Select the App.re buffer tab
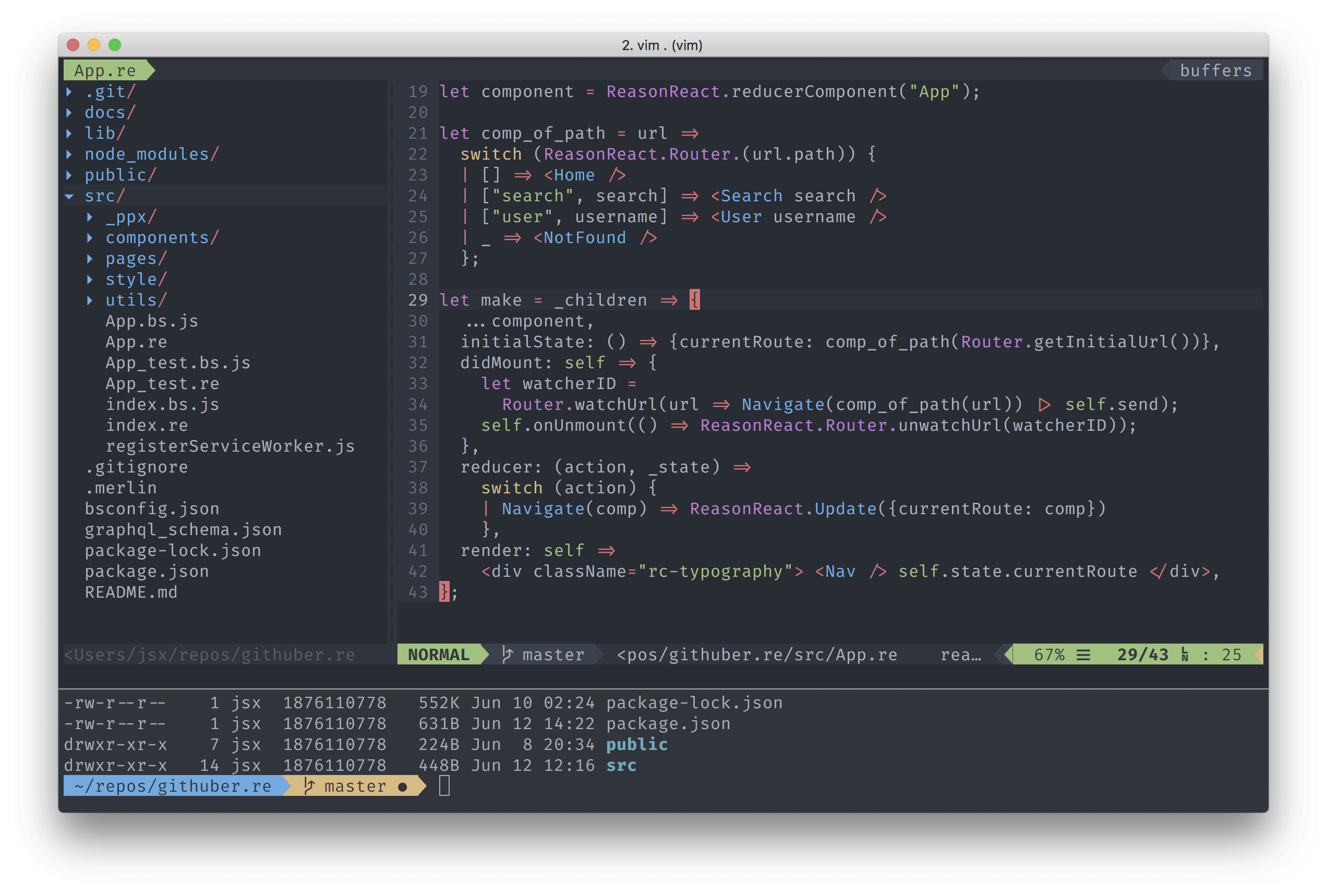Image resolution: width=1327 pixels, height=896 pixels. [105, 70]
